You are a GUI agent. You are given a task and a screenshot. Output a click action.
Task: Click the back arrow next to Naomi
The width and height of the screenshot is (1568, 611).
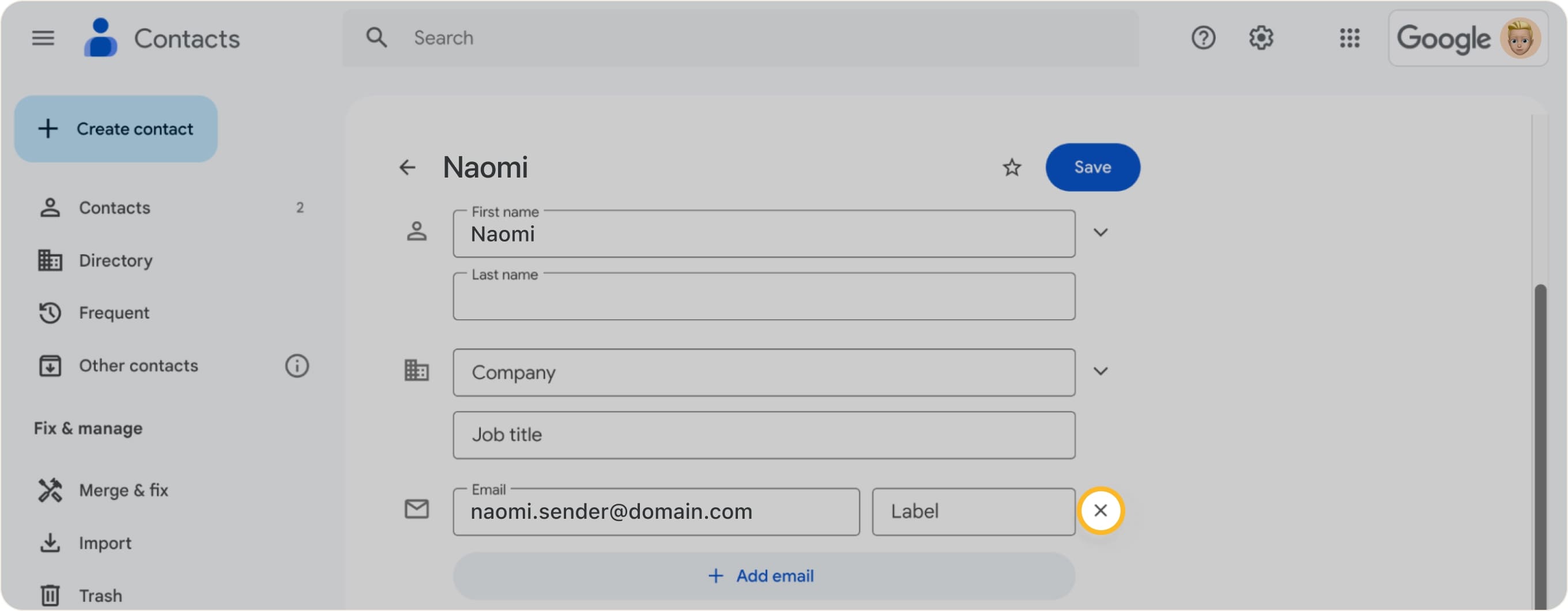coord(407,167)
